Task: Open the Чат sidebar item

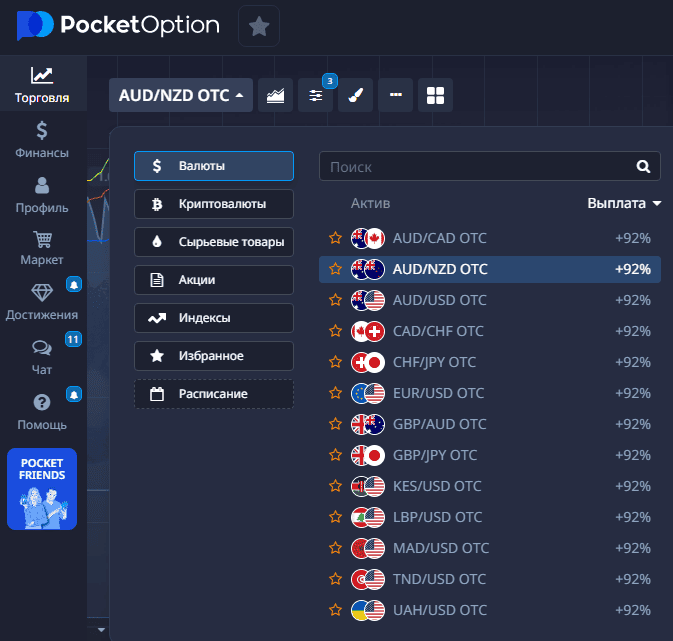Action: pos(42,357)
